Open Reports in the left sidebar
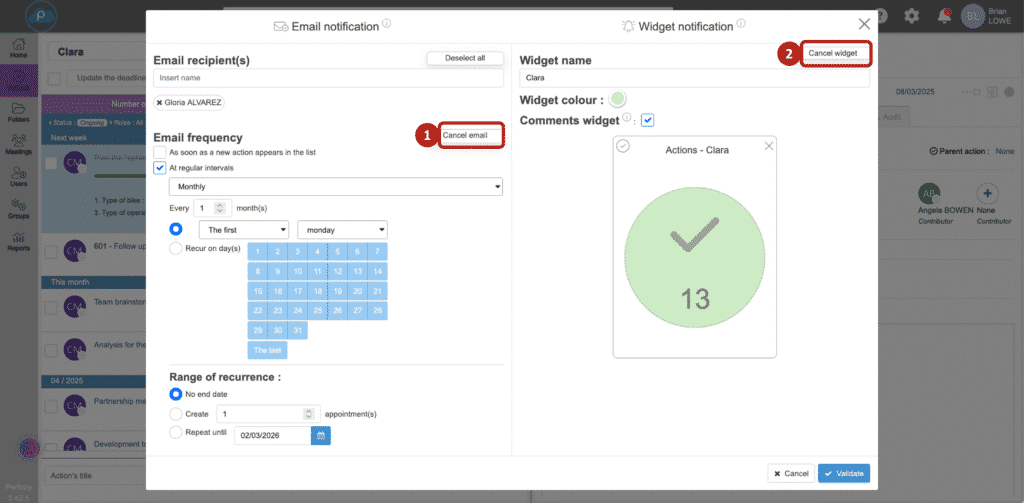Screen dimensions: 1024x503 point(18,240)
